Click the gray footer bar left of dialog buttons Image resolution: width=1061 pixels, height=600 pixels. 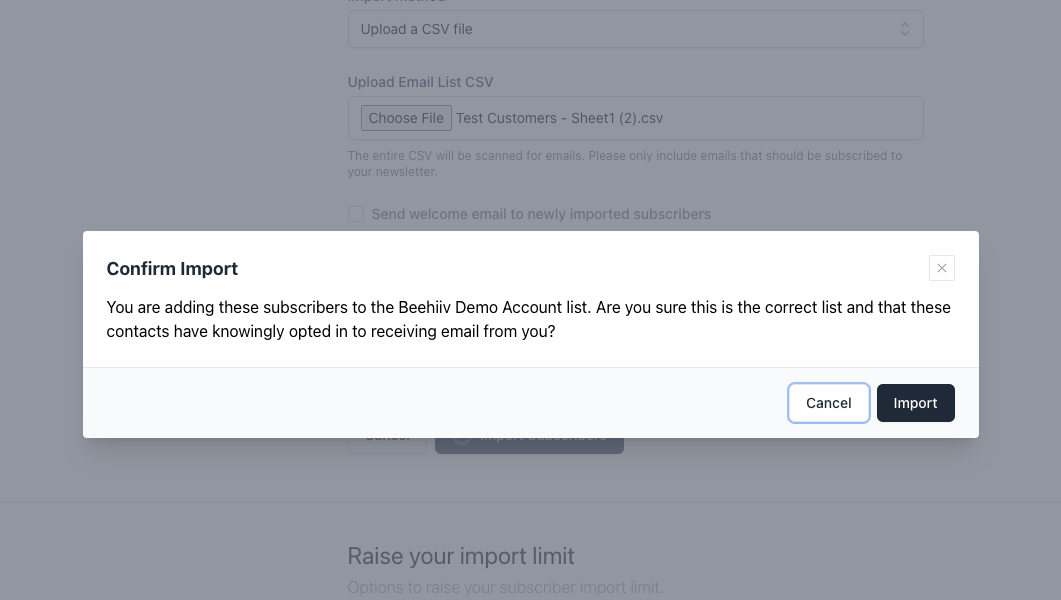click(x=430, y=403)
